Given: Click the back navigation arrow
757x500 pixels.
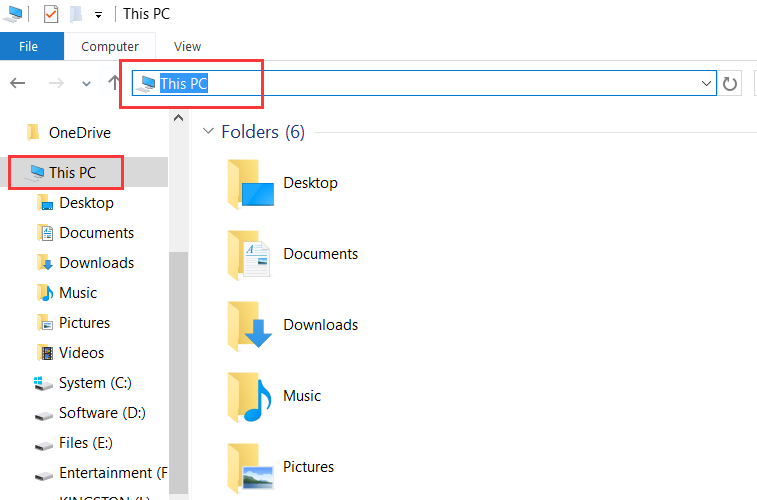Looking at the screenshot, I should click(x=18, y=83).
